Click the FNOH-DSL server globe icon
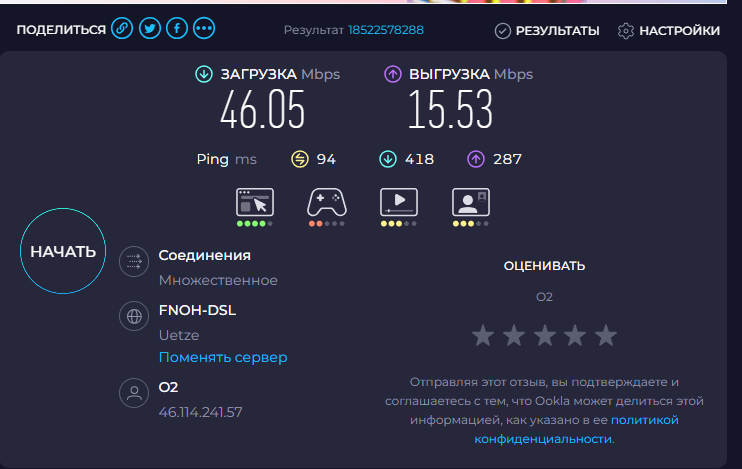This screenshot has height=469, width=742. point(133,318)
